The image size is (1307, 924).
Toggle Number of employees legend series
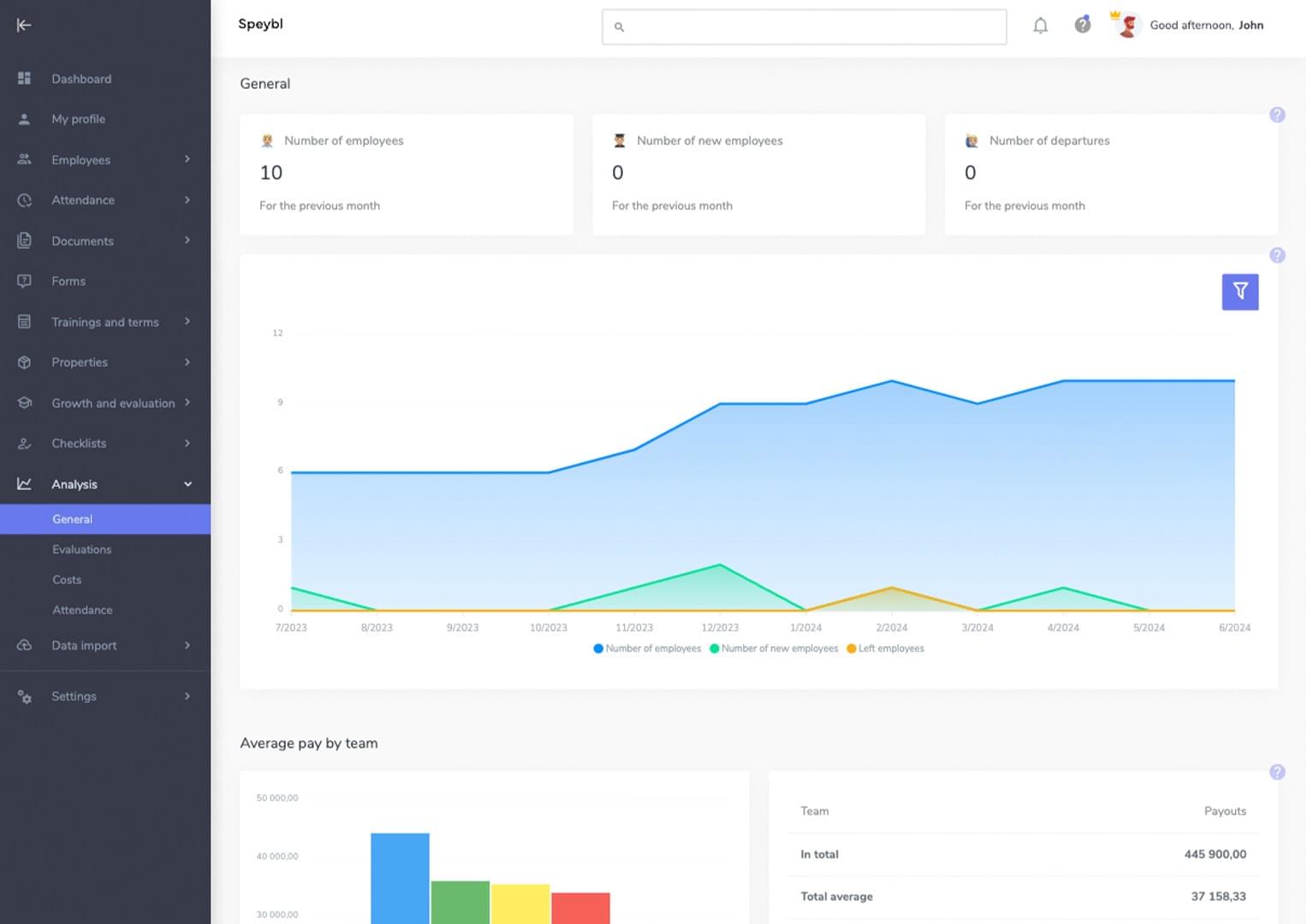pos(647,649)
